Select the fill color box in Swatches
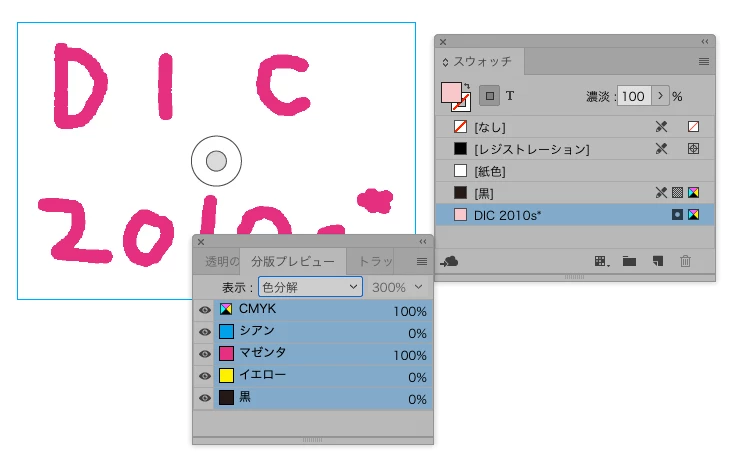 click(451, 93)
